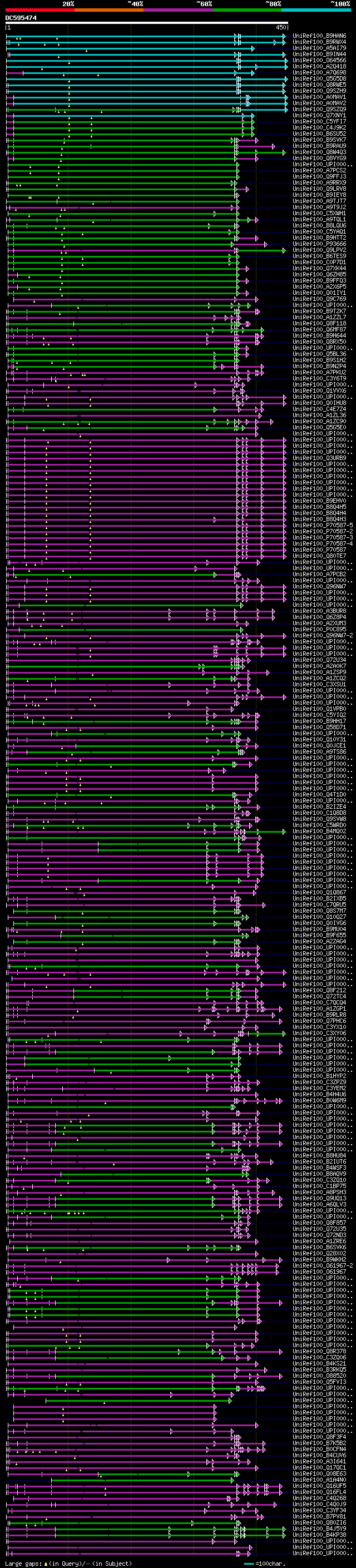Select the query name DC595474
The image size is (356, 1568).
coord(21,18)
